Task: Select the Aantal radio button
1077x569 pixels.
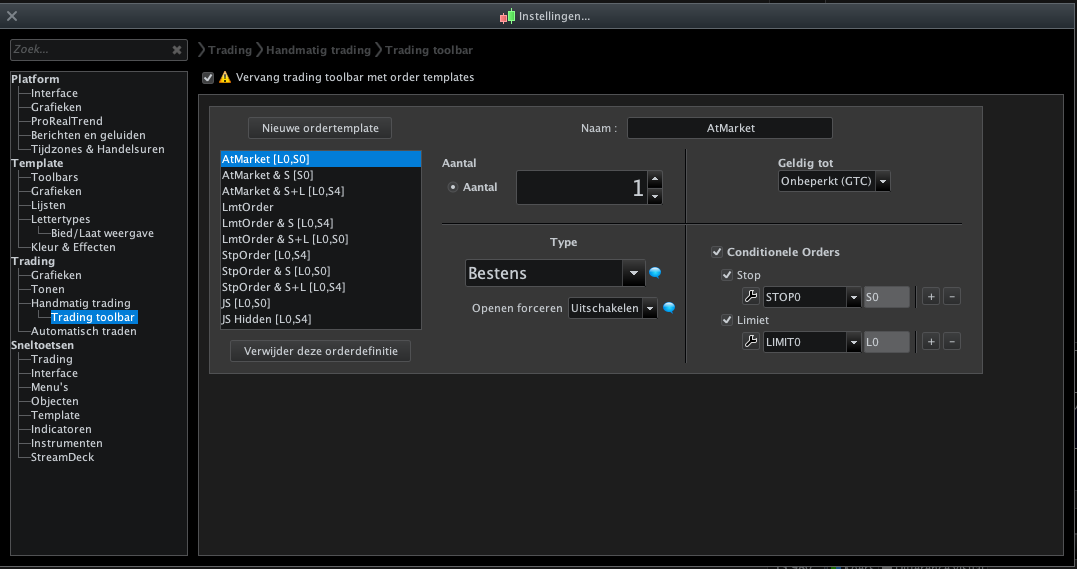Action: (x=453, y=187)
